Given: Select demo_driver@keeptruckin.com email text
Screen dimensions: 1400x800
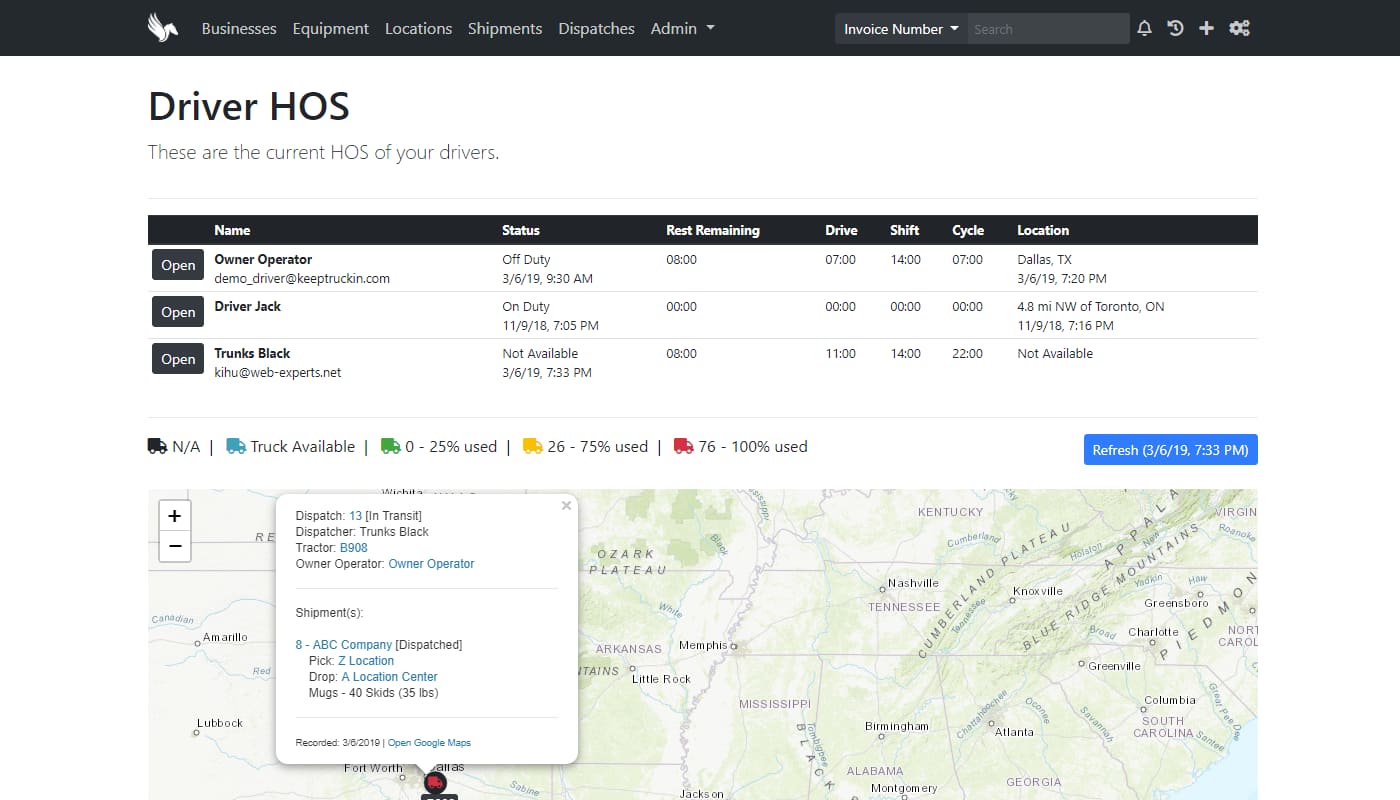Looking at the screenshot, I should [302, 279].
